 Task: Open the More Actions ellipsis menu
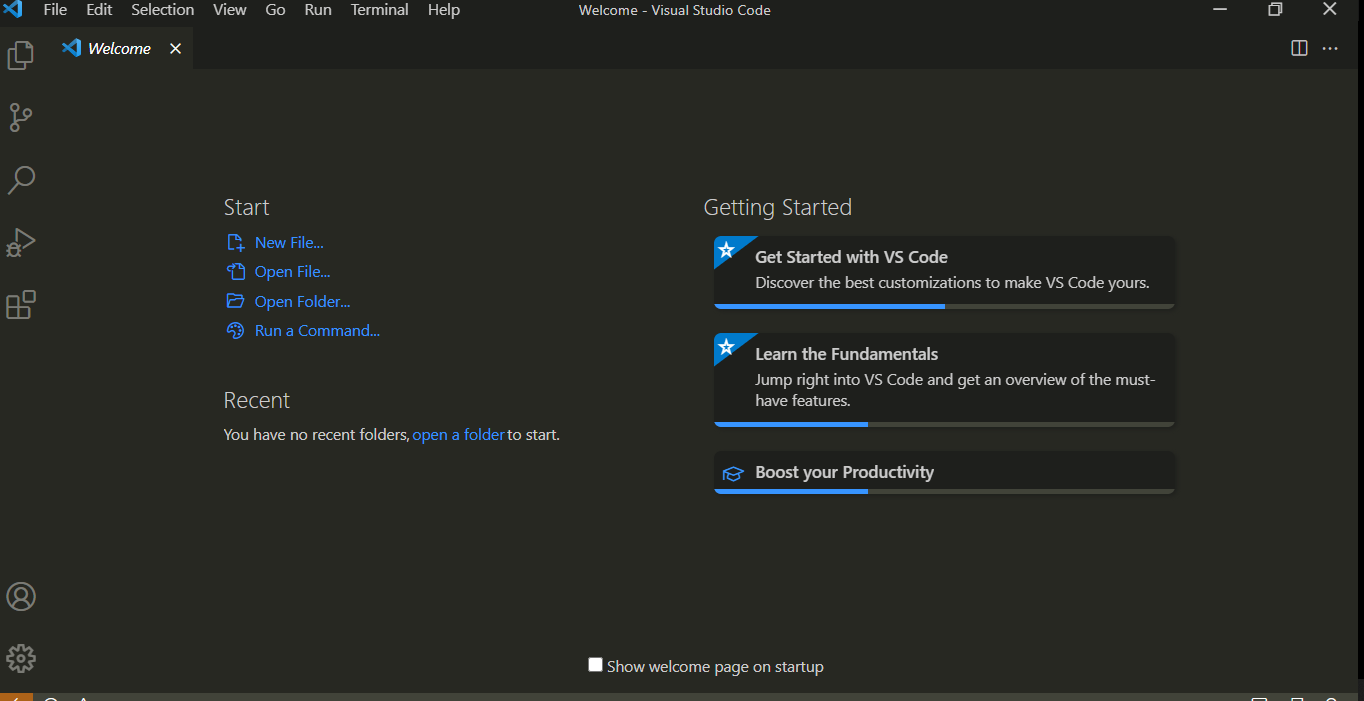pyautogui.click(x=1329, y=47)
